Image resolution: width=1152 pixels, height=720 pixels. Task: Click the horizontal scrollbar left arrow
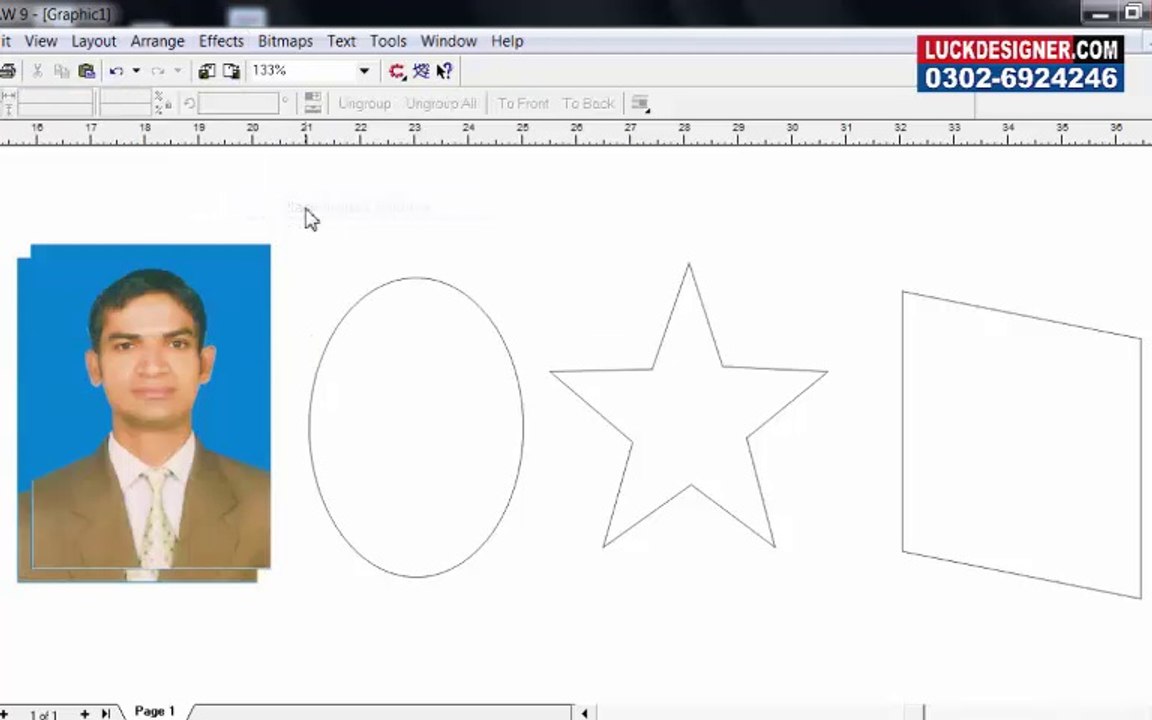coord(585,713)
